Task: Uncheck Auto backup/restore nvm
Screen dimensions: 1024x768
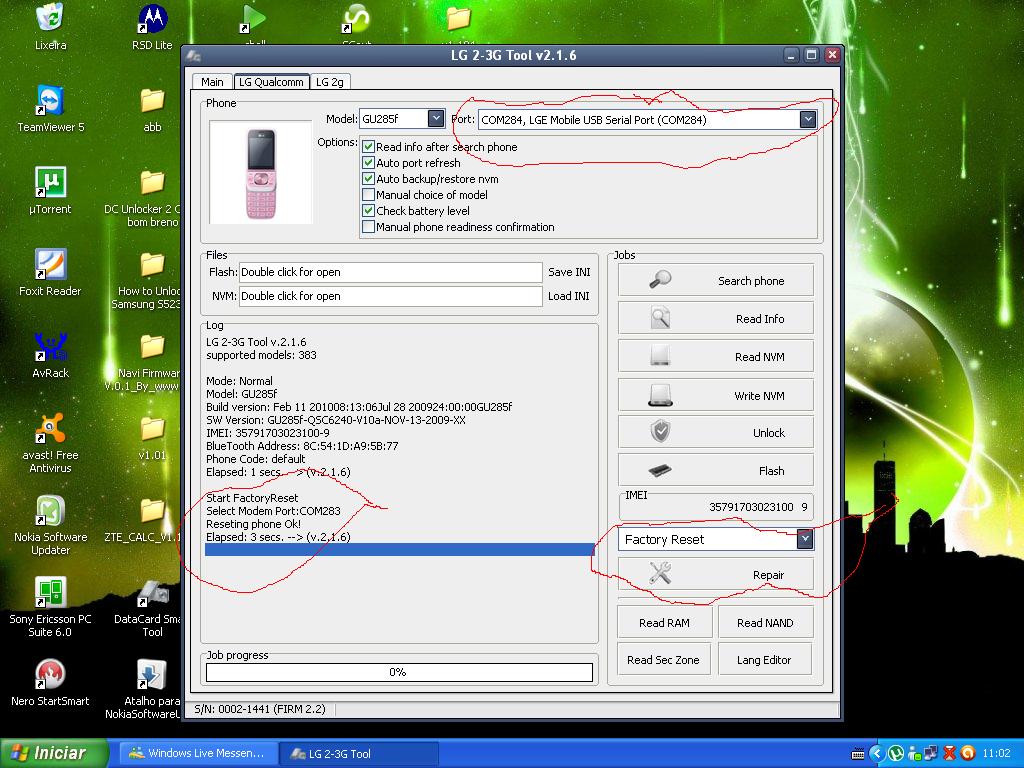Action: tap(368, 179)
